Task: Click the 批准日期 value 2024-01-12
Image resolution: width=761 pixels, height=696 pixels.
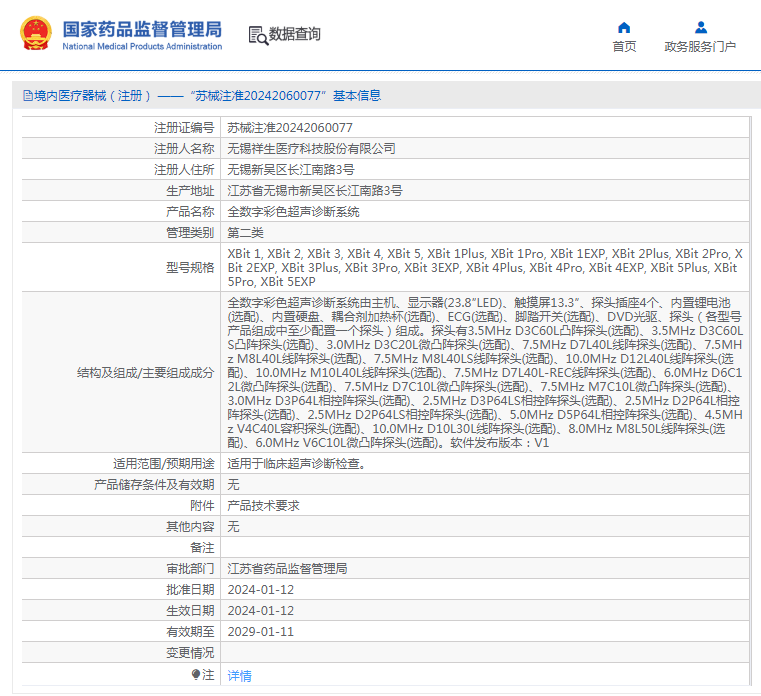Action: [x=261, y=589]
